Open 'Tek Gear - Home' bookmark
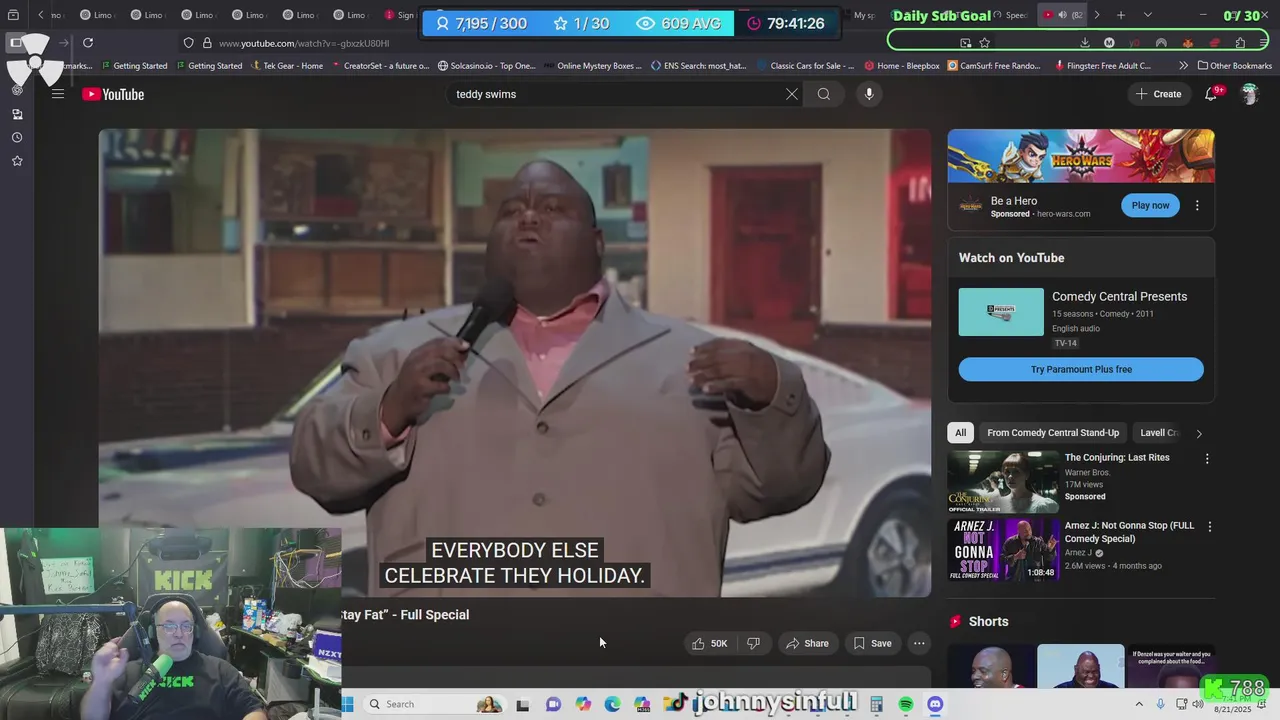1280x720 pixels. coord(286,66)
